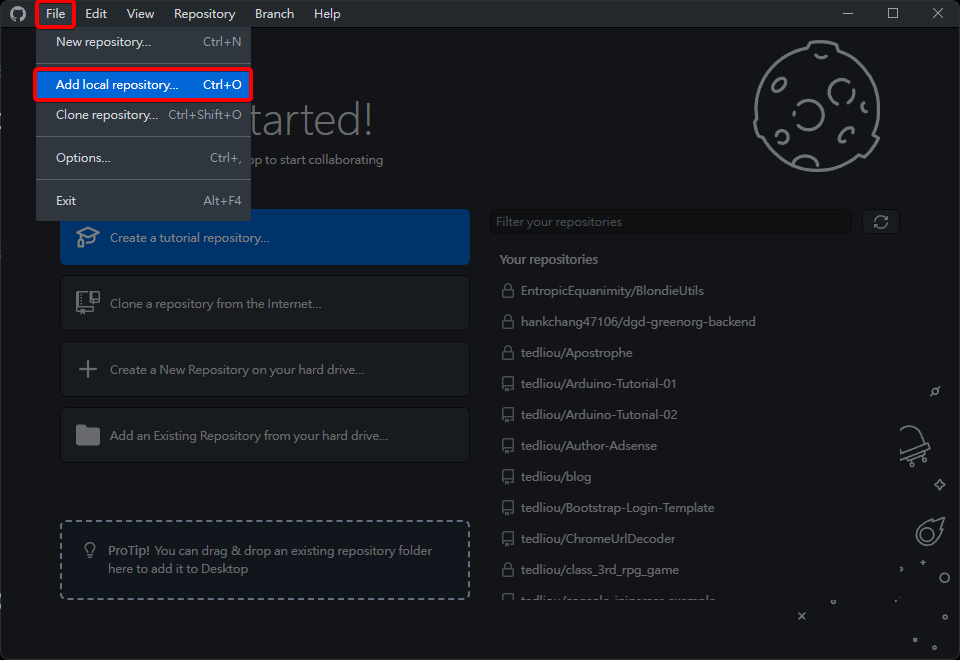Choose New repository... from File menu
The width and height of the screenshot is (960, 660).
coord(143,42)
